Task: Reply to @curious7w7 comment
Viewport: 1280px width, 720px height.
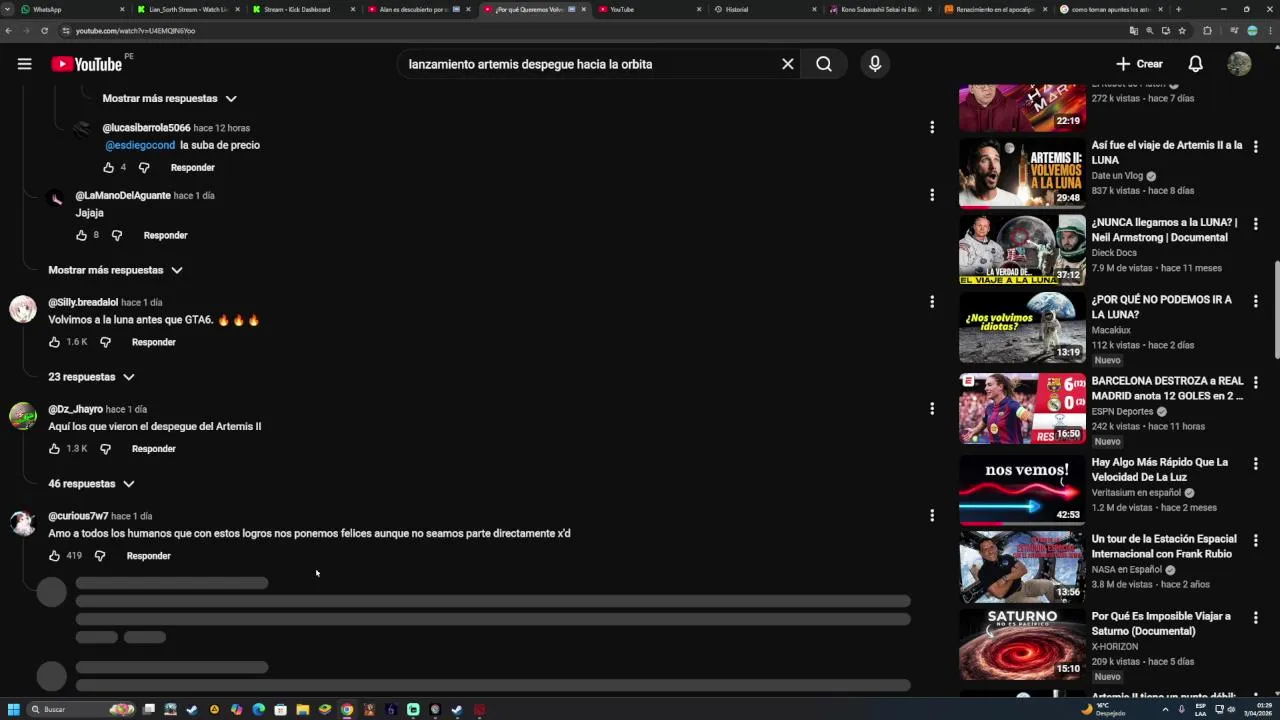Action: tap(149, 556)
